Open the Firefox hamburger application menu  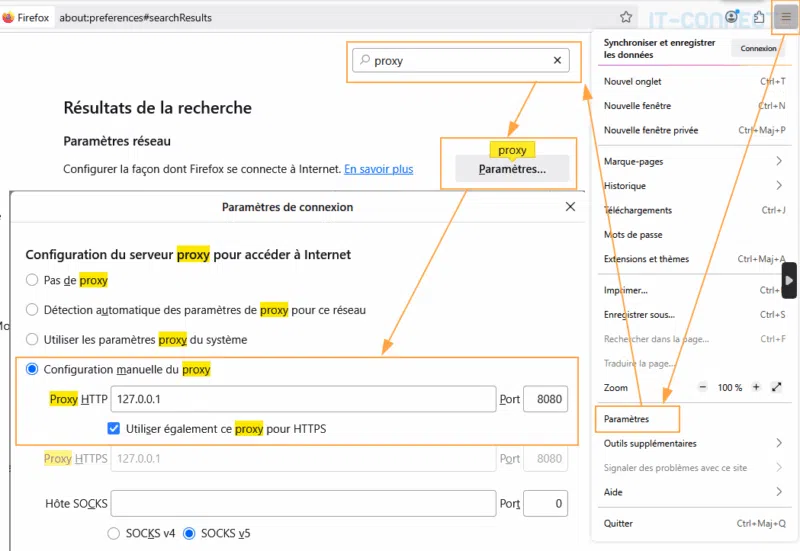[x=786, y=17]
